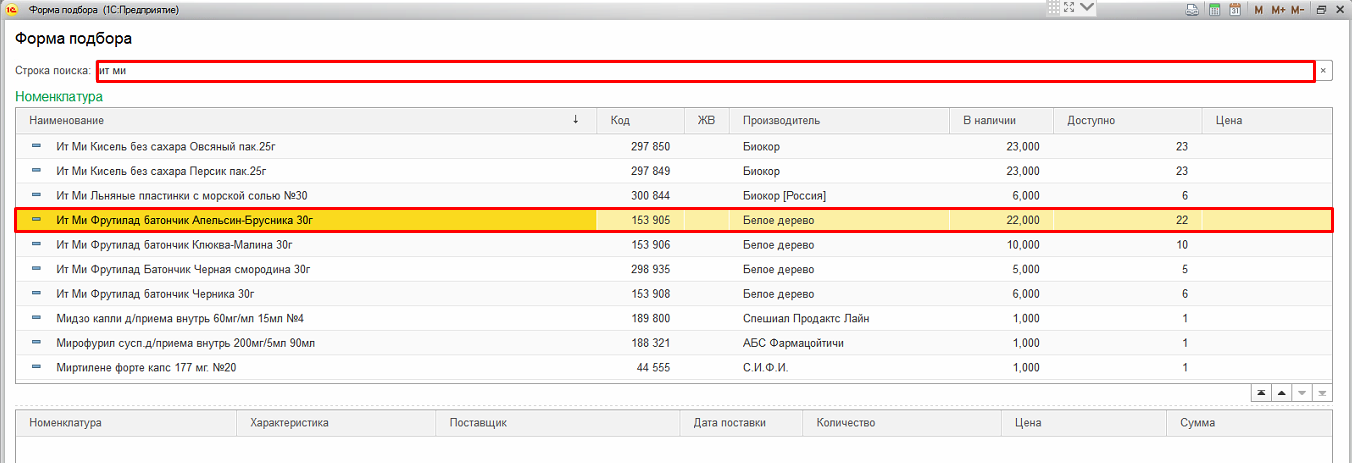Open the calendar icon showing 31
This screenshot has height=463, width=1352.
(x=1235, y=9)
